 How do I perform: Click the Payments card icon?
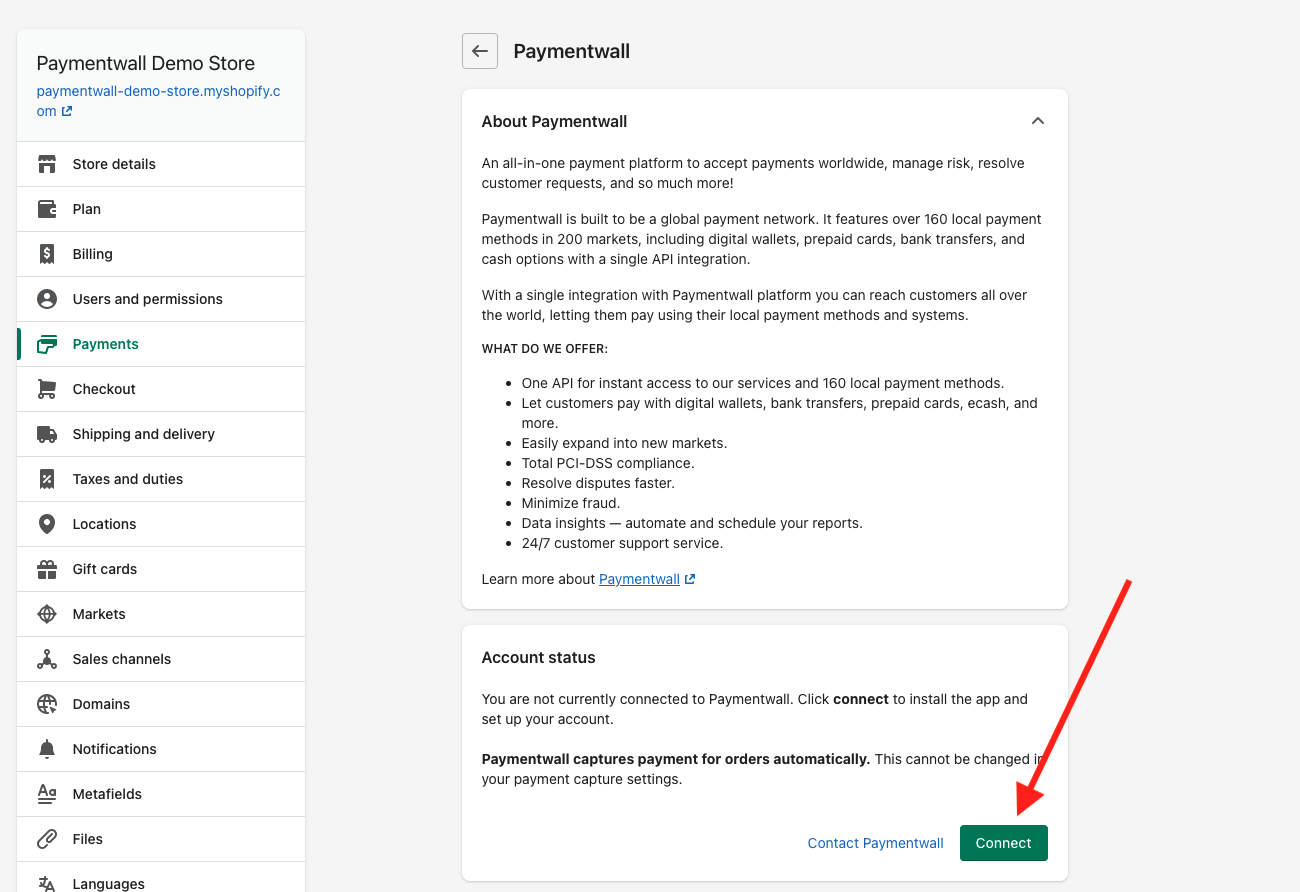click(47, 344)
